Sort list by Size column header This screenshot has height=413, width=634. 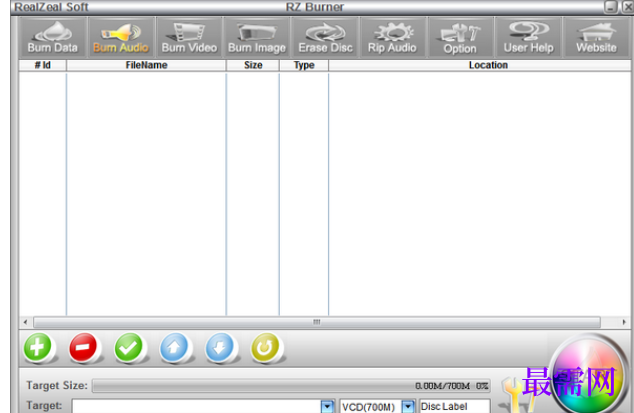[x=253, y=65]
